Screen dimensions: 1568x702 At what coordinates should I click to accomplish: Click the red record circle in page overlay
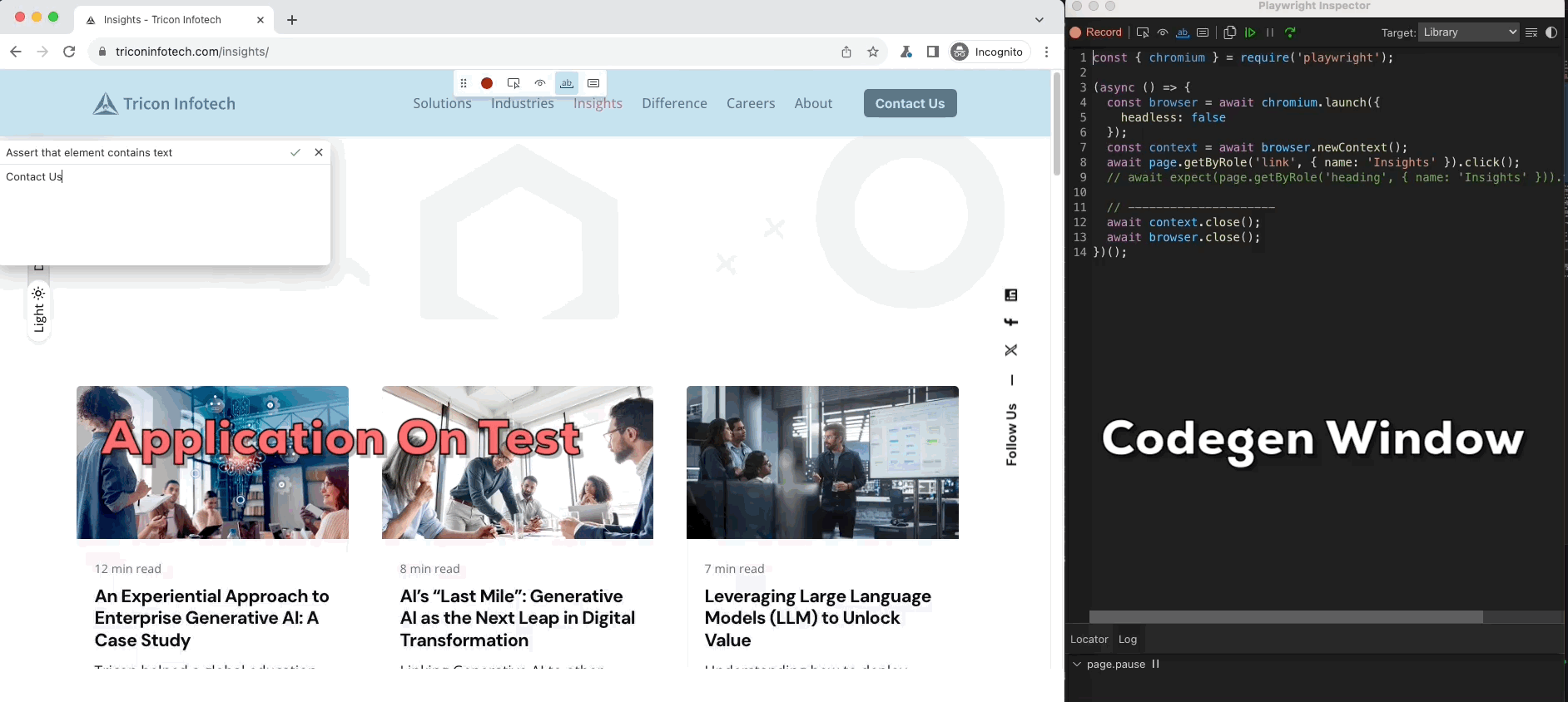(487, 83)
